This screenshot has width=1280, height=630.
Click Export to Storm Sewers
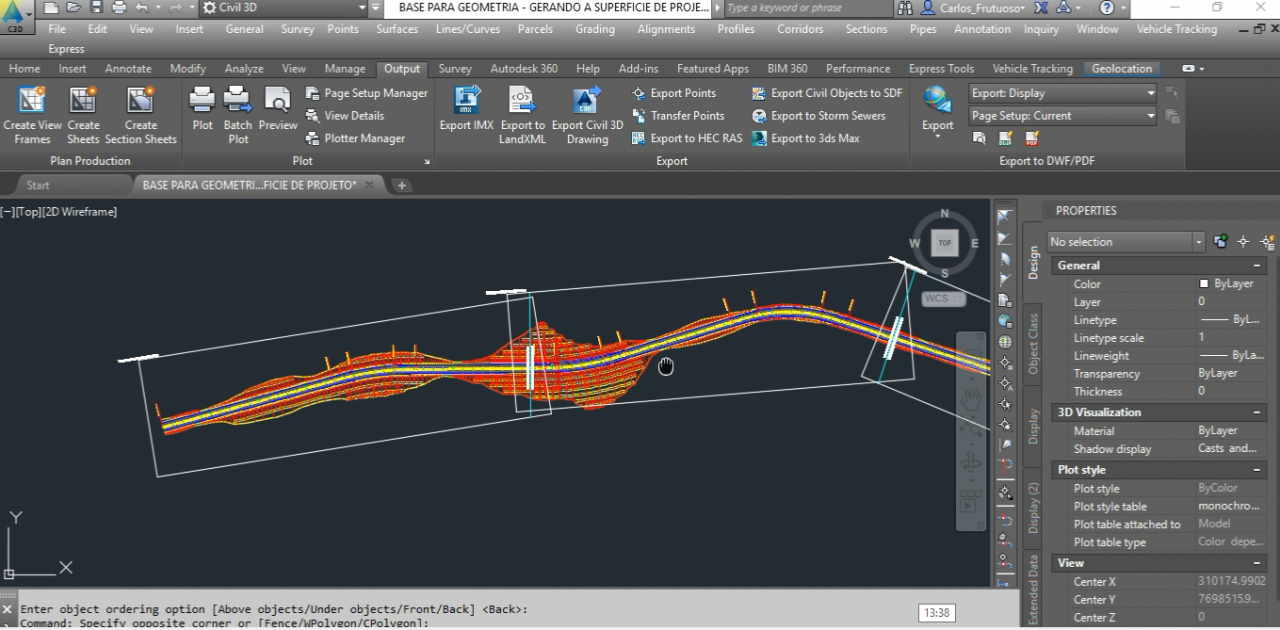point(819,116)
